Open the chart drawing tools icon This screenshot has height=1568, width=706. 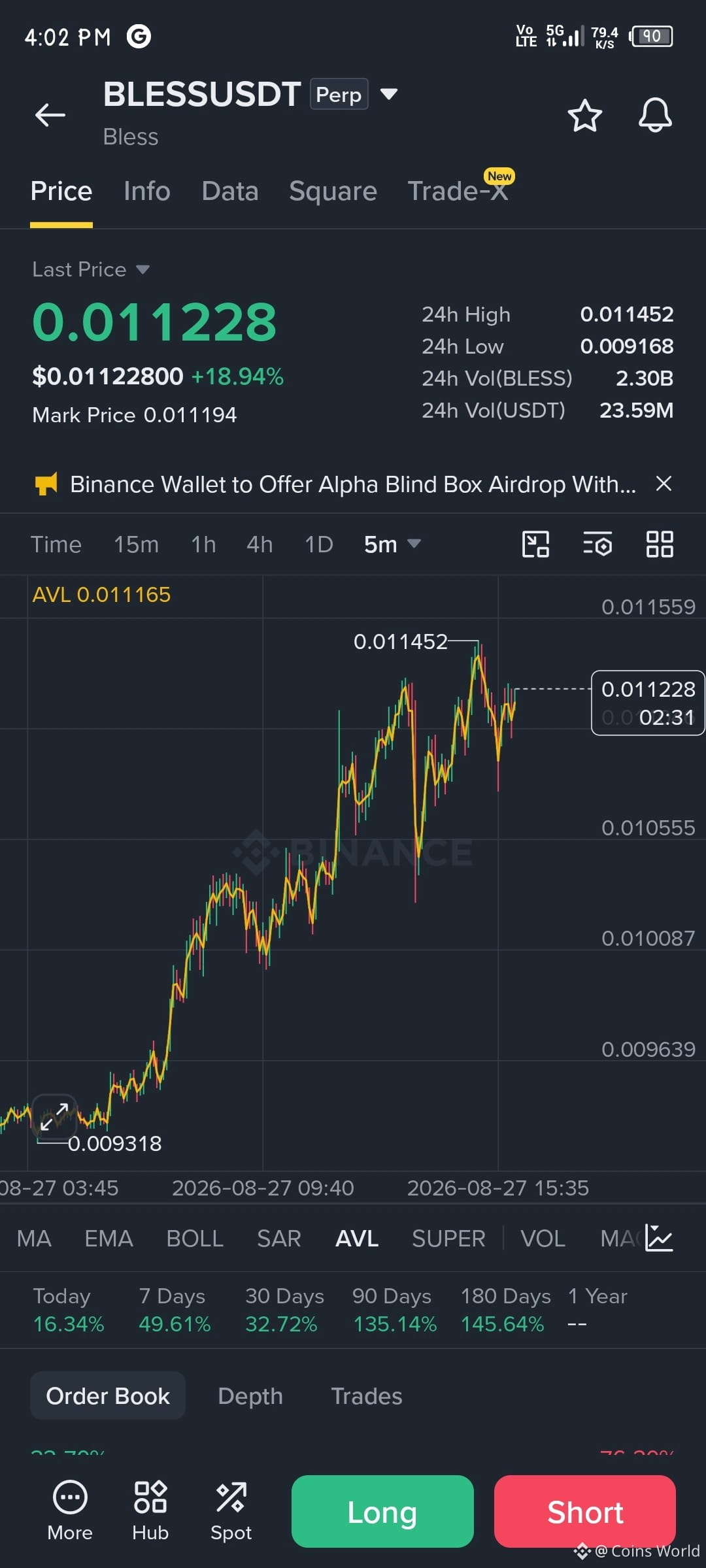pos(535,544)
